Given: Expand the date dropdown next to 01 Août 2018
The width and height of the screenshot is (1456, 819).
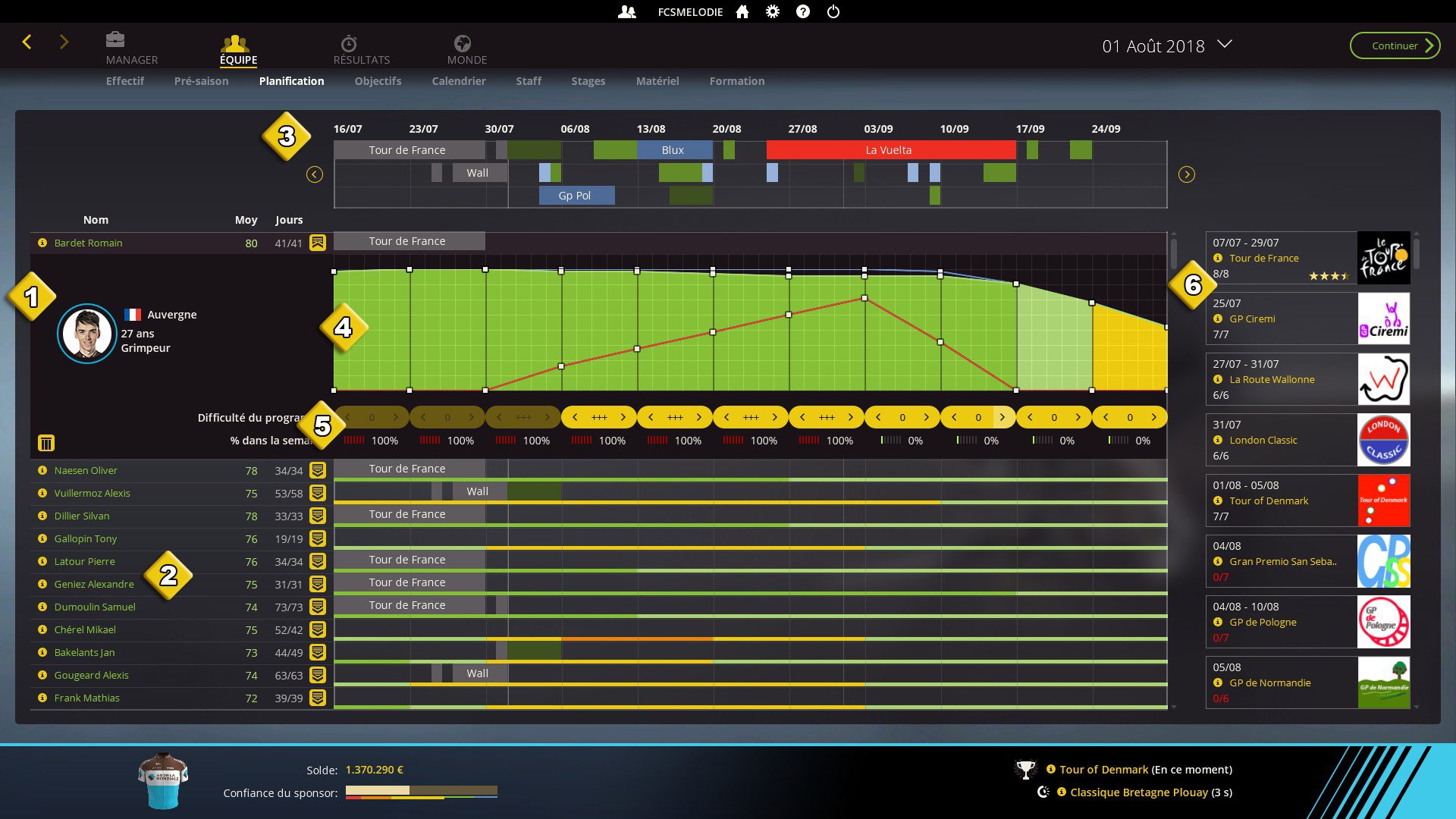Looking at the screenshot, I should (1225, 44).
